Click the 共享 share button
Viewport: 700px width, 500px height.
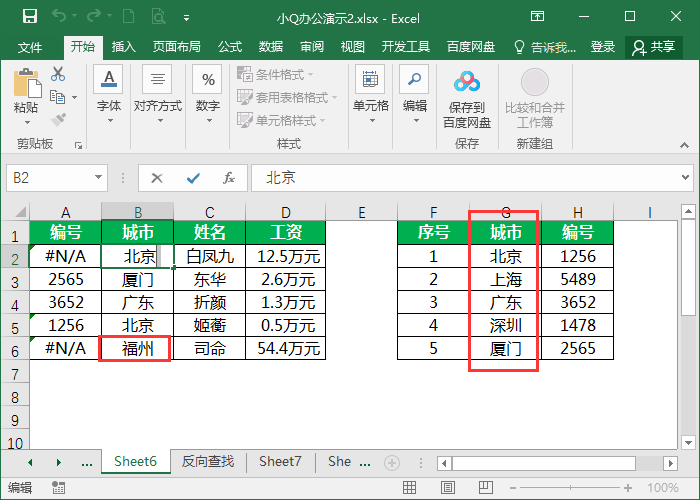tap(654, 47)
